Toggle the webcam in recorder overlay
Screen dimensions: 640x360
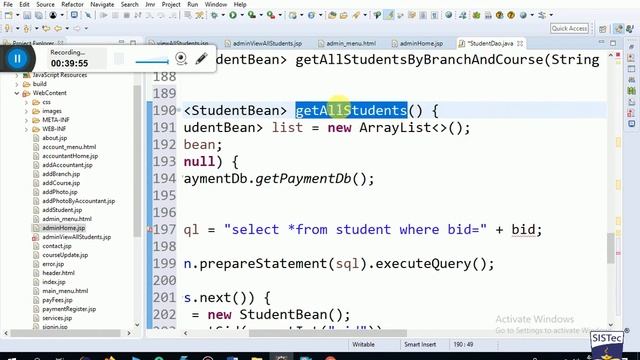coord(181,58)
